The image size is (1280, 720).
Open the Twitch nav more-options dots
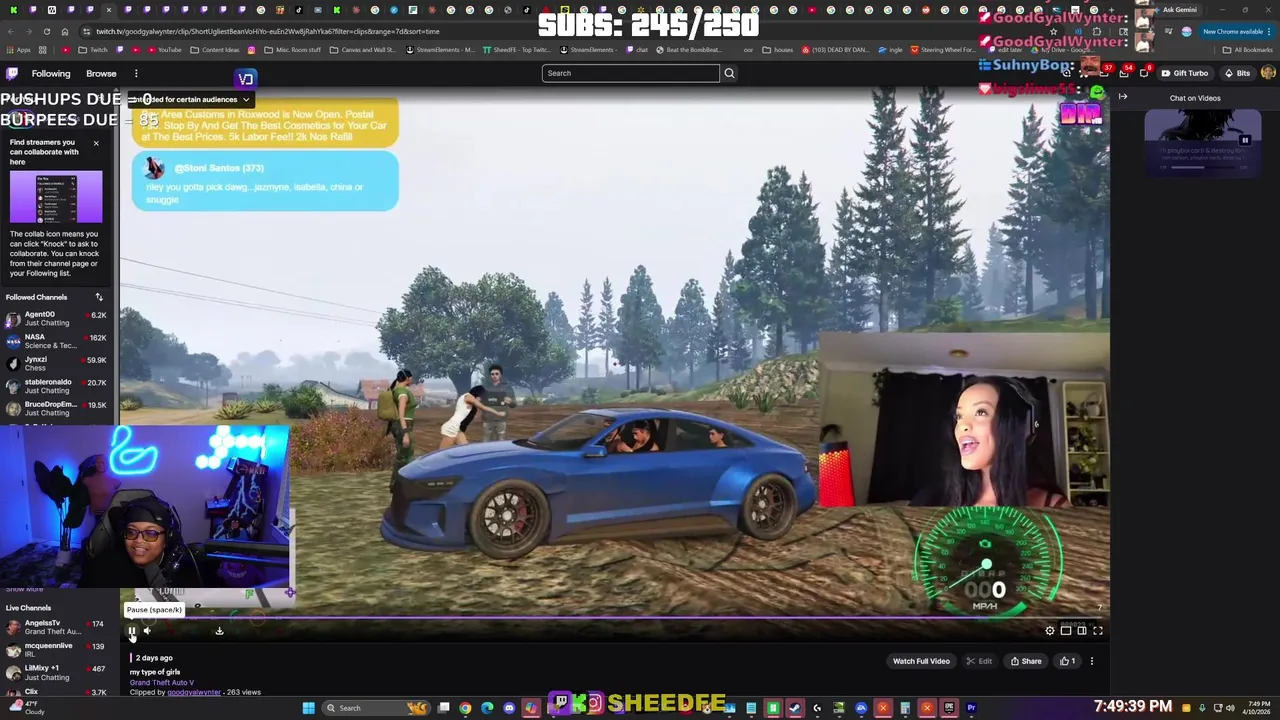click(136, 73)
